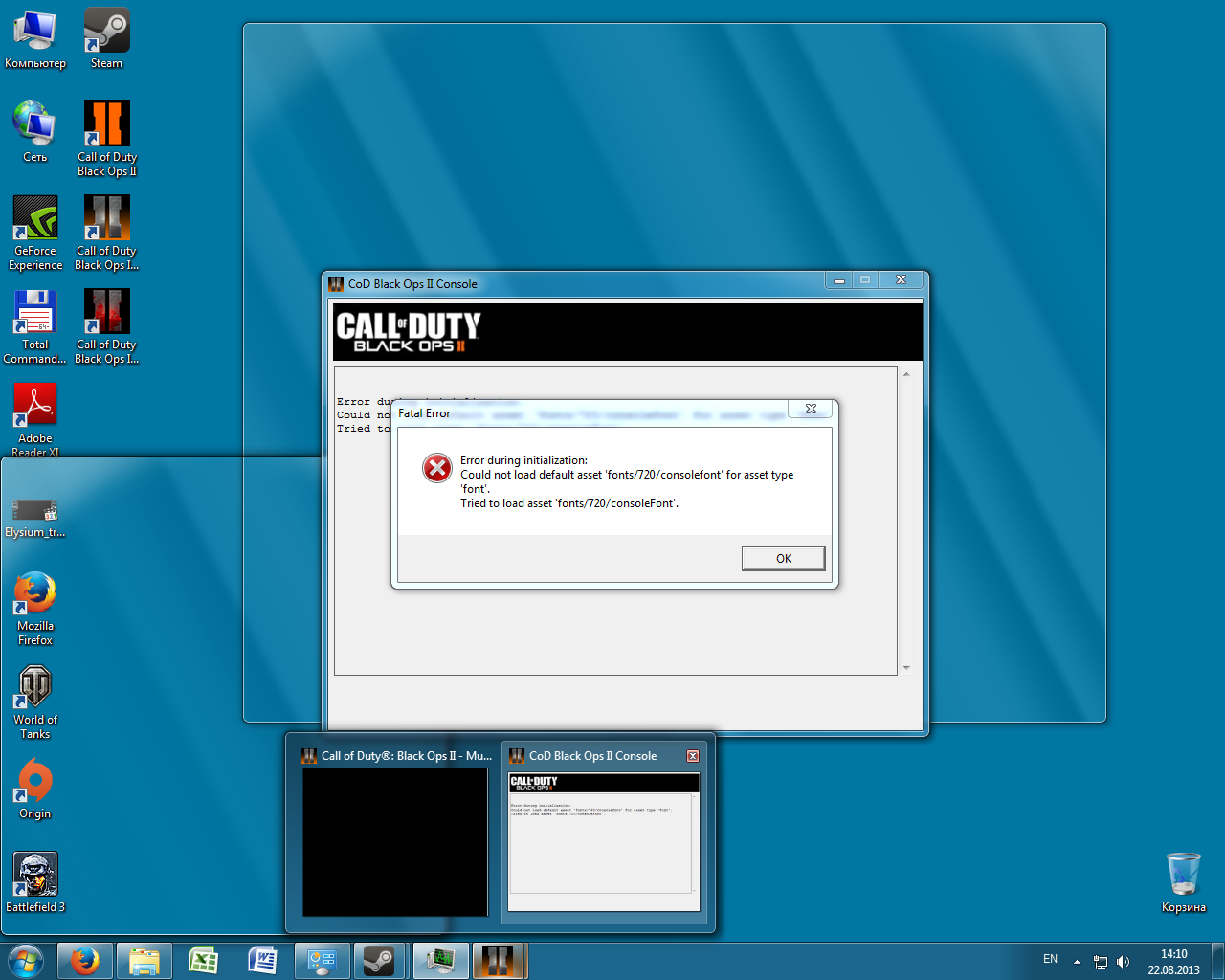Switch to the CoD Black Ops II Console thumbnail
The image size is (1225, 980).
pyautogui.click(x=604, y=835)
